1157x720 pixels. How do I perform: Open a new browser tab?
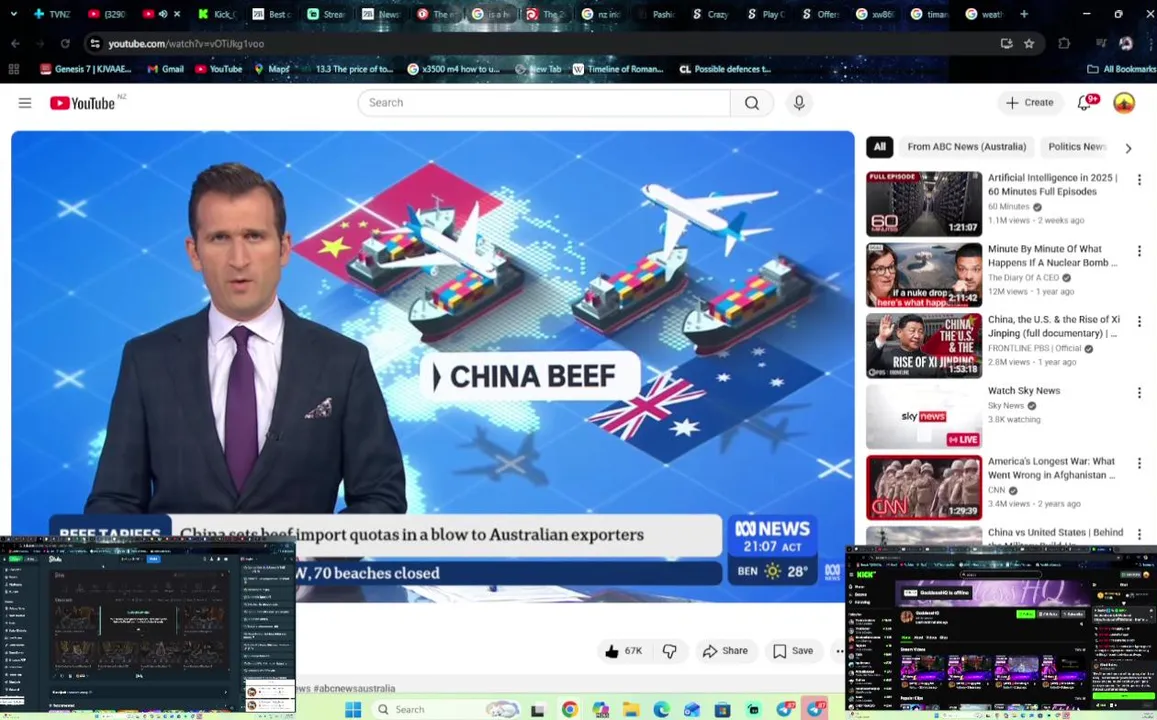pyautogui.click(x=1023, y=14)
